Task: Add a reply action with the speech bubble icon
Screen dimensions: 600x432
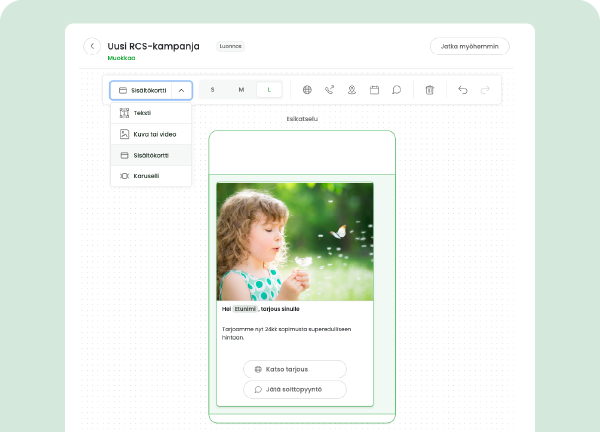Action: coord(396,90)
